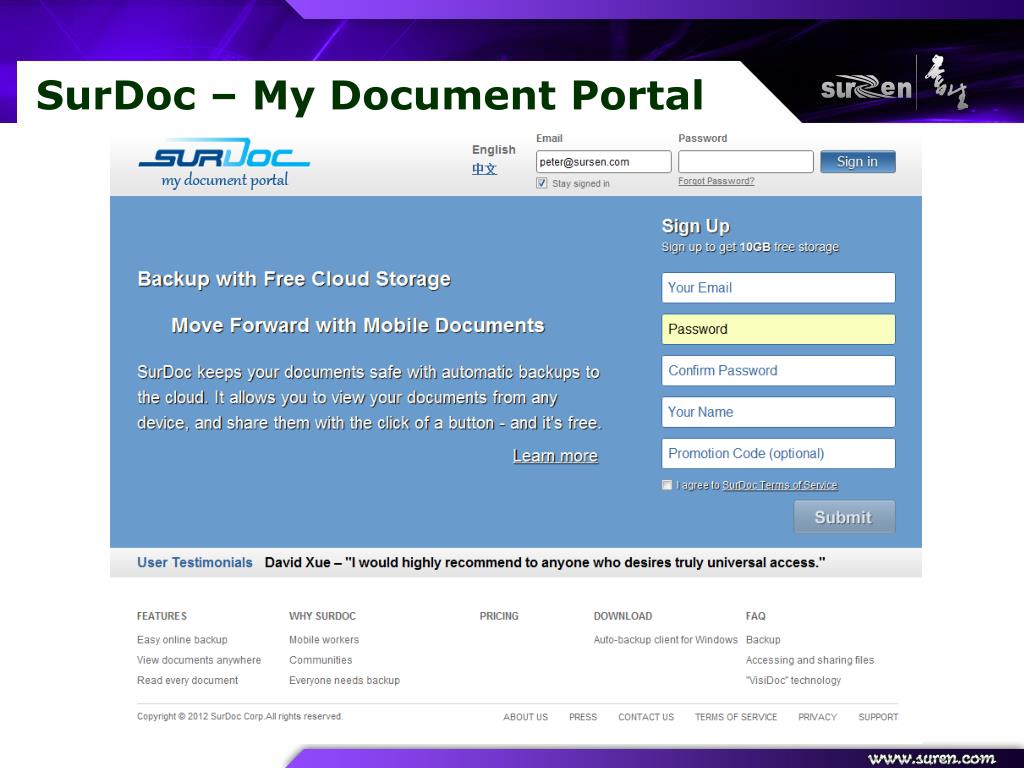Follow the Learn more link
This screenshot has height=768, width=1024.
(x=555, y=456)
